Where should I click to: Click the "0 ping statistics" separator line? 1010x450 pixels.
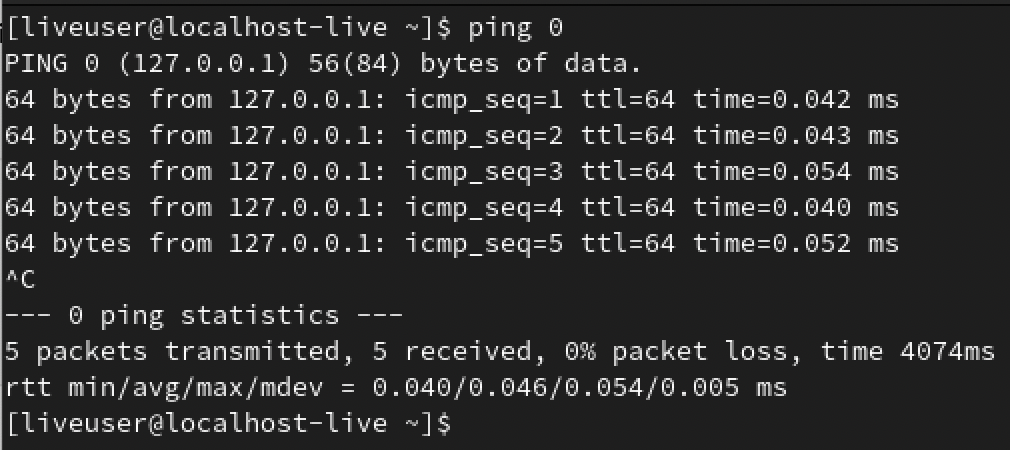click(204, 316)
